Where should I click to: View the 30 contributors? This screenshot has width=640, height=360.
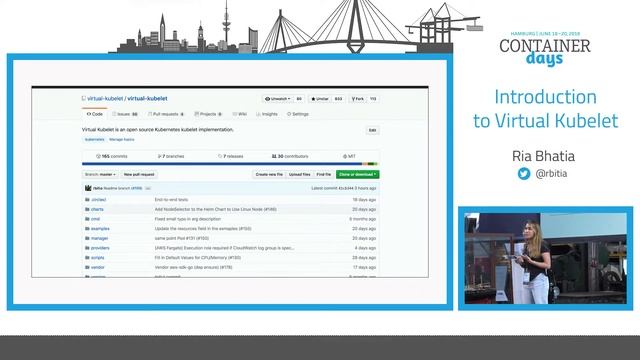[x=290, y=156]
